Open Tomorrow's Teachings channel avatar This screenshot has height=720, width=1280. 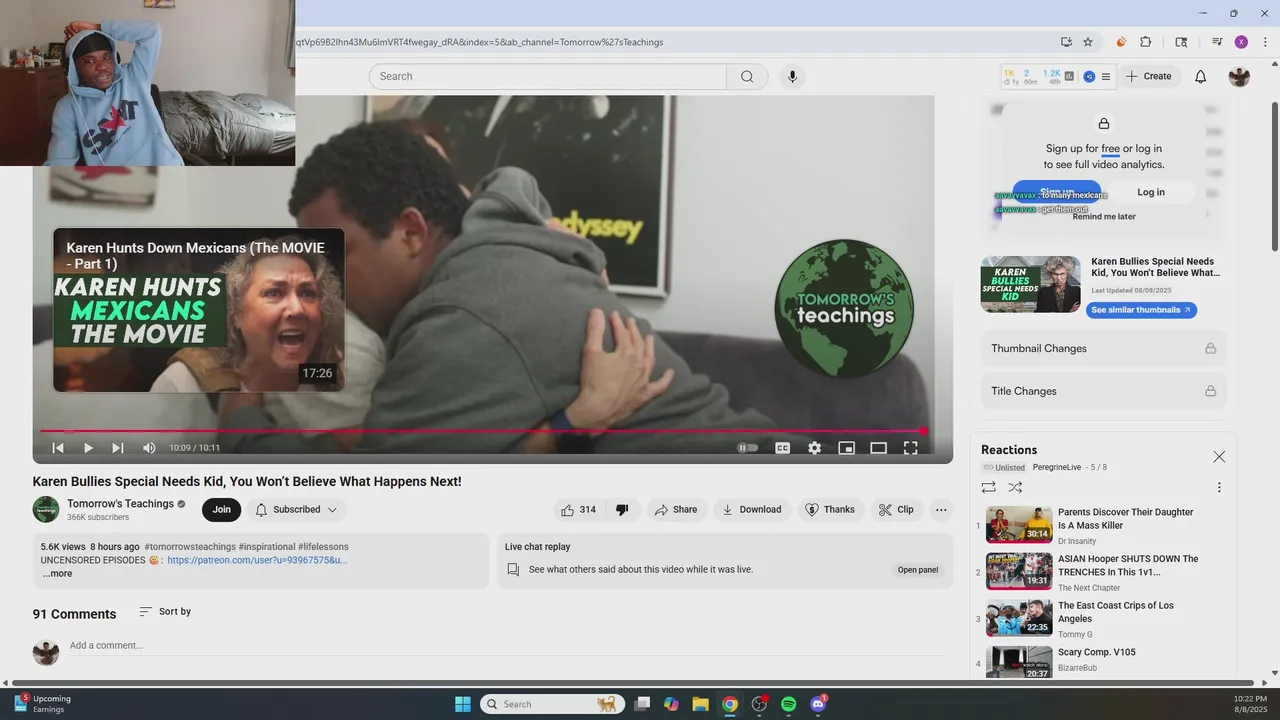click(x=46, y=509)
